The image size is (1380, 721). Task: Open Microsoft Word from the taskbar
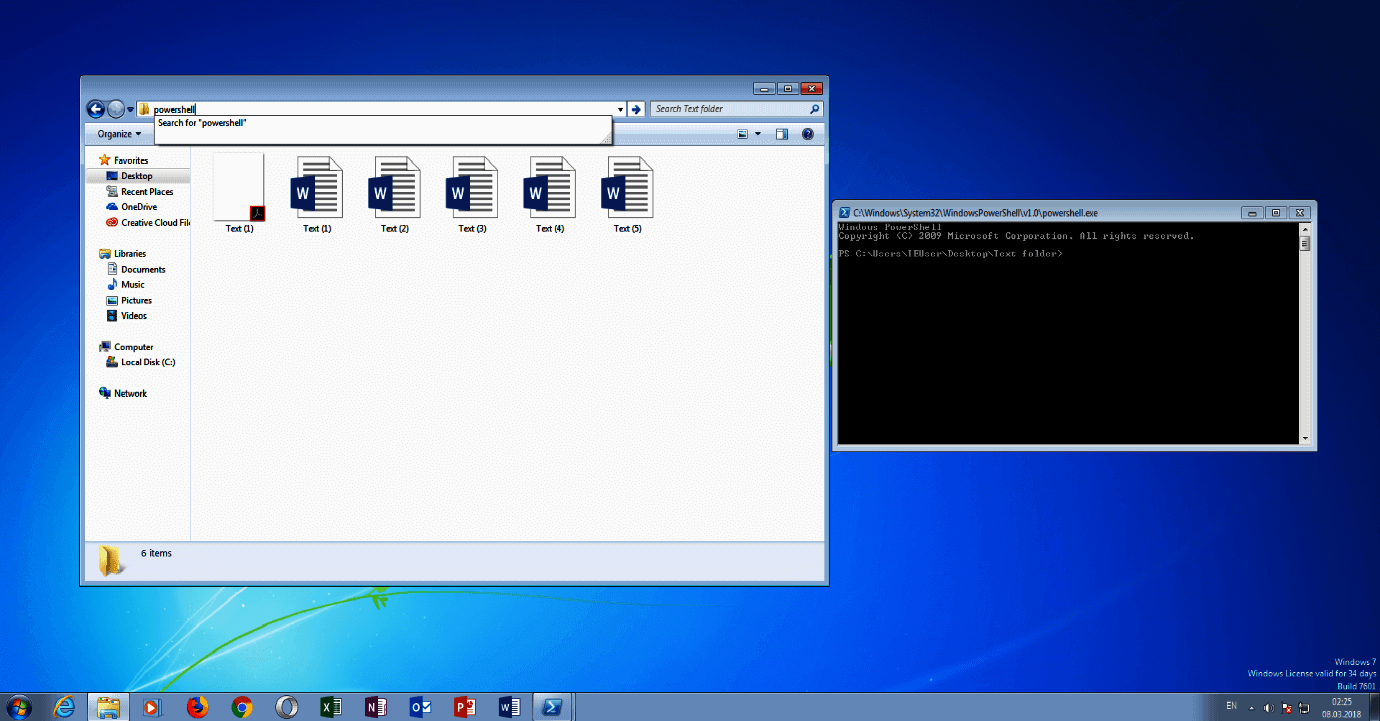[x=509, y=707]
